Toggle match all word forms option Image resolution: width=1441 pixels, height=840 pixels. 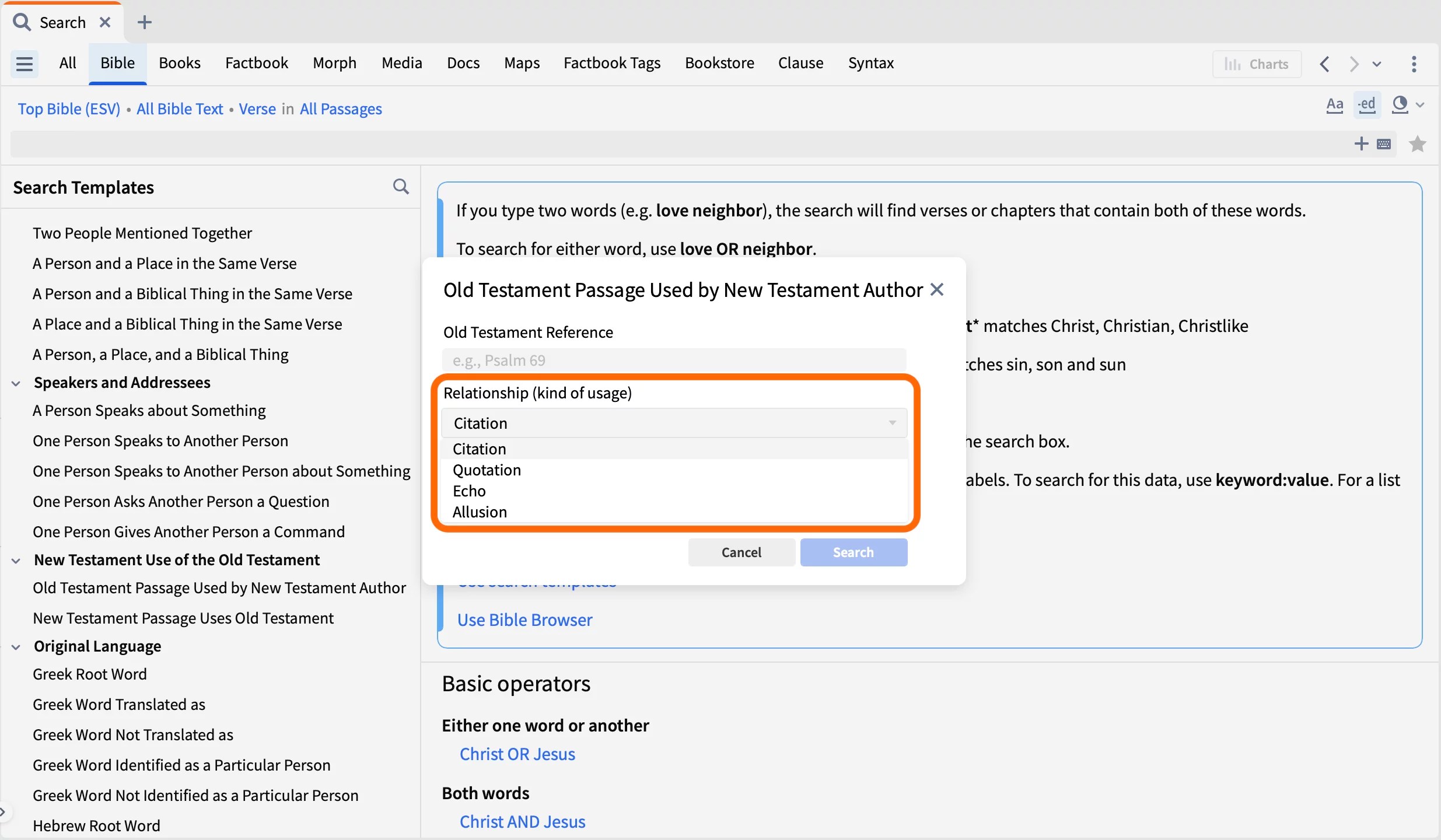(1367, 106)
